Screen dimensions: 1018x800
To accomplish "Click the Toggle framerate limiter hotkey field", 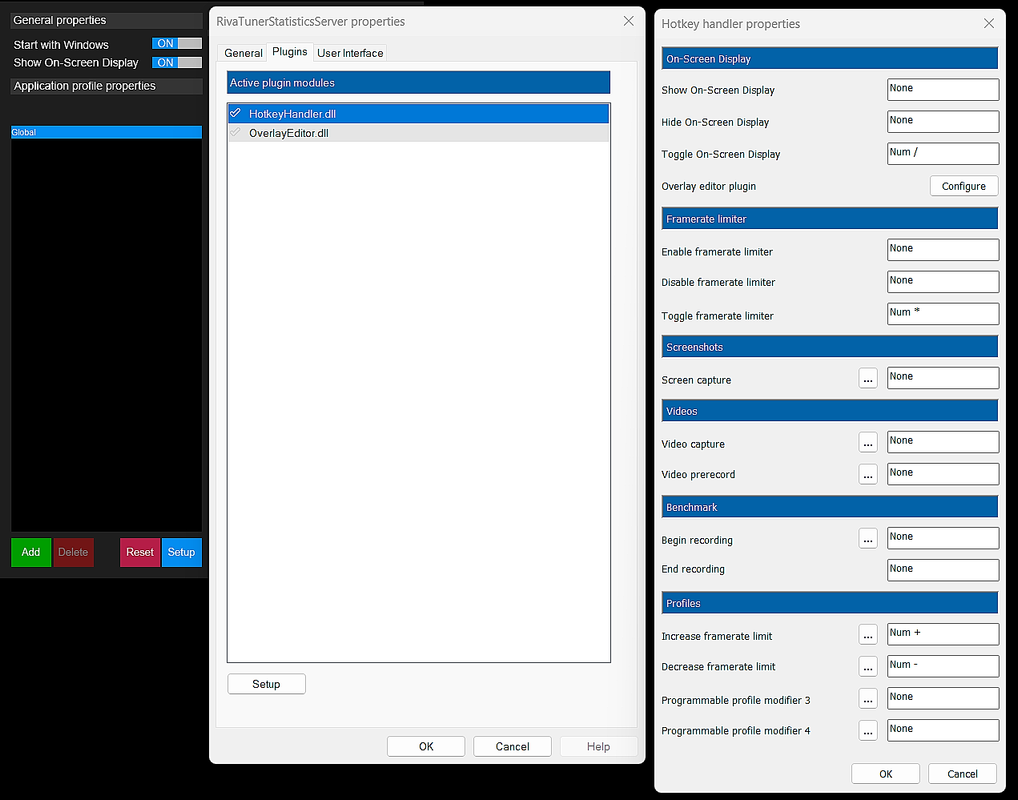I will pos(943,314).
